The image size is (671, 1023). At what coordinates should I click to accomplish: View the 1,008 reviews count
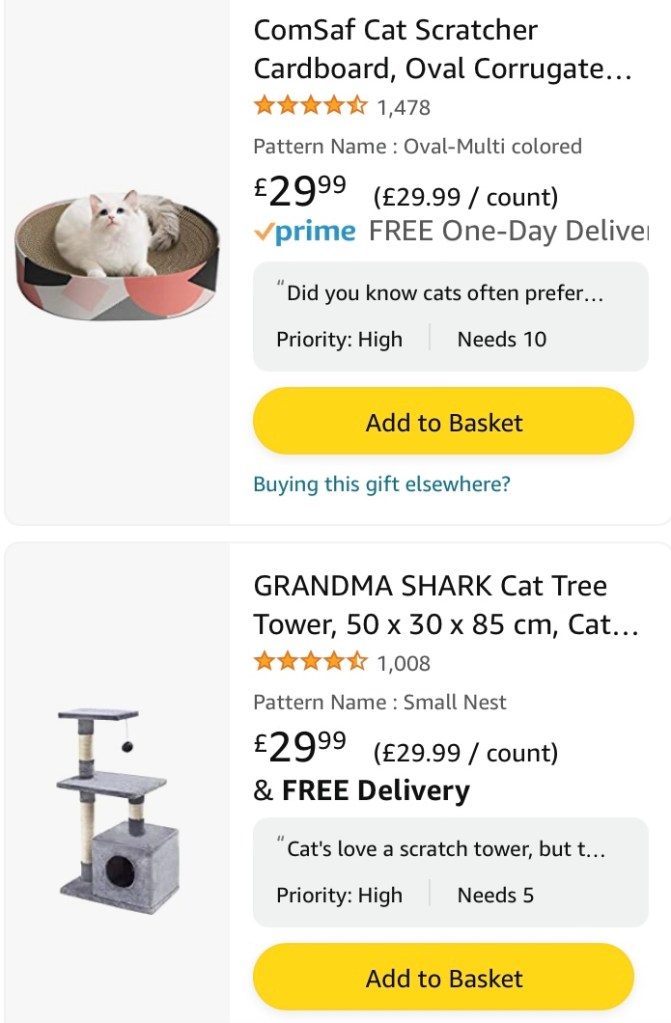click(404, 663)
